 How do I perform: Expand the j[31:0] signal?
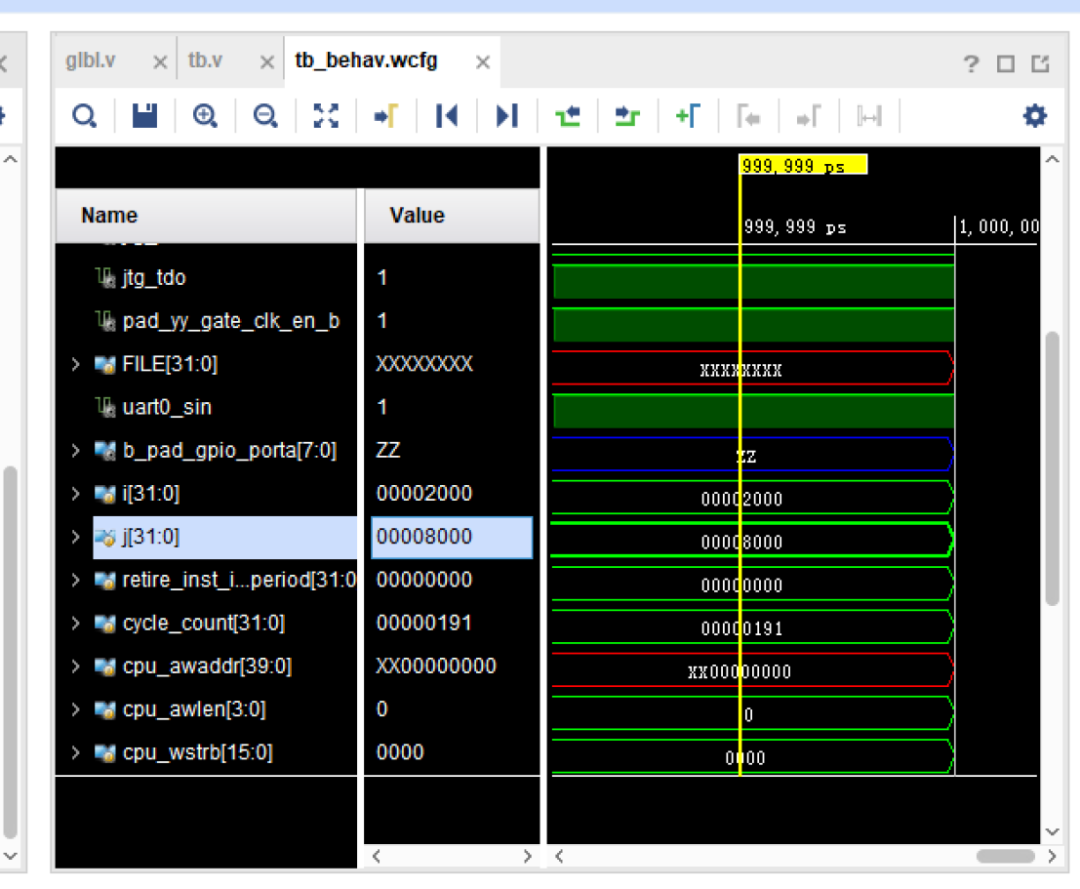coord(76,537)
